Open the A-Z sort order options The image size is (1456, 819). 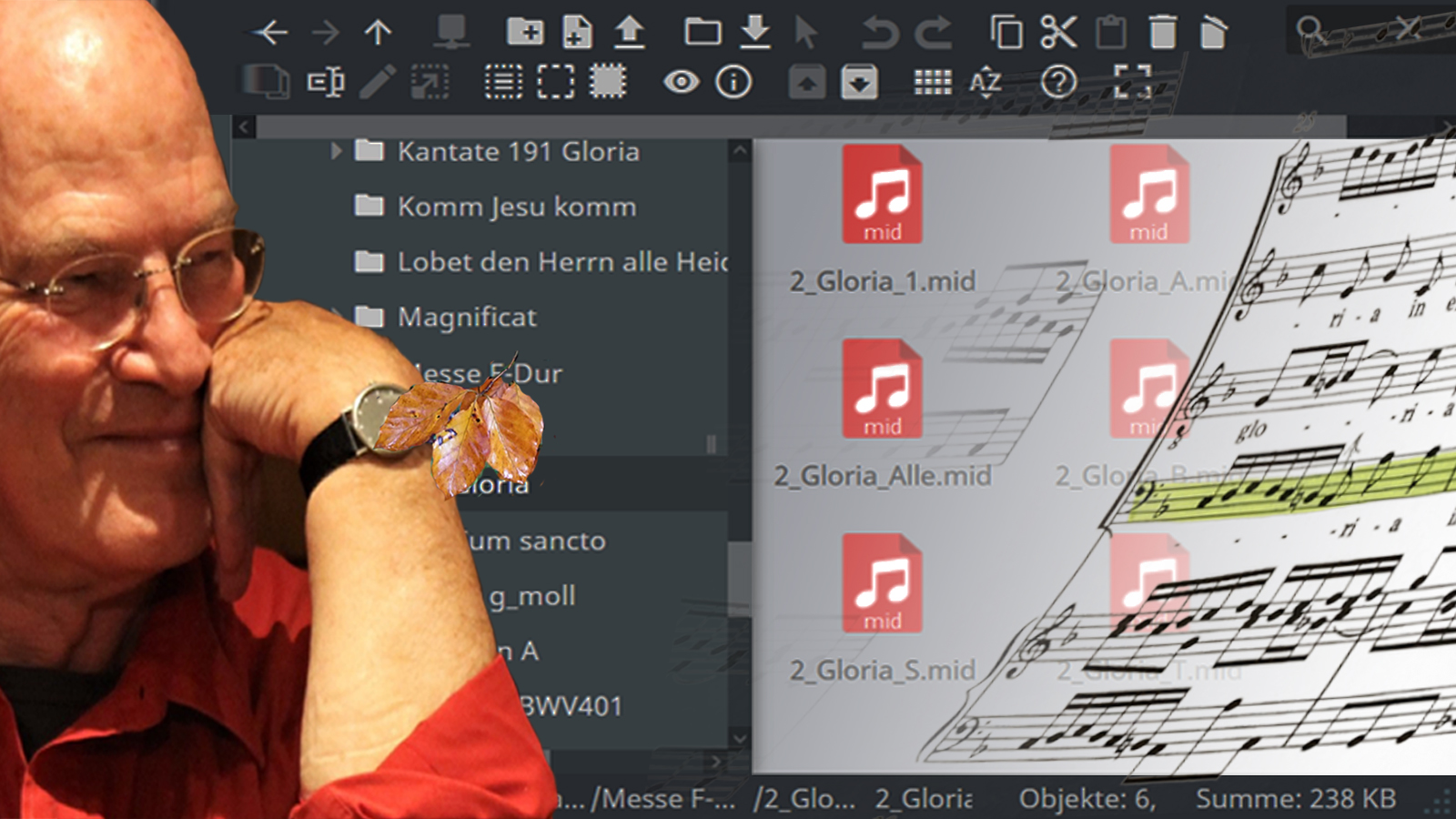coord(986,83)
